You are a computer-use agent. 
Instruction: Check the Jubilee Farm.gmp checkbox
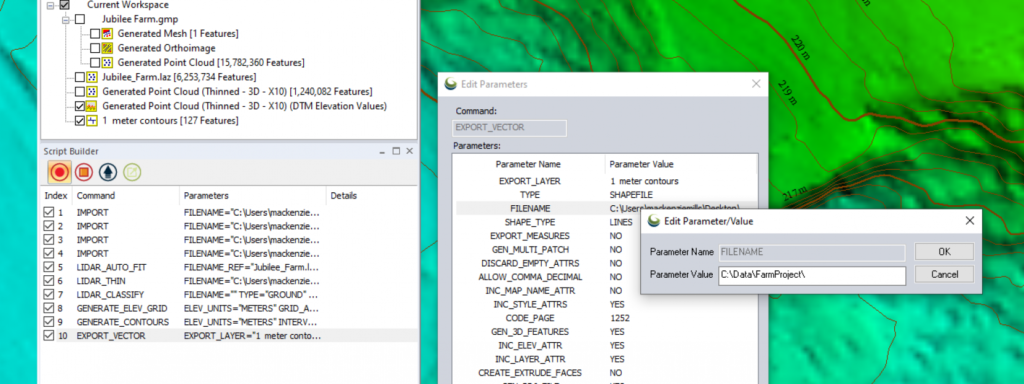pyautogui.click(x=80, y=19)
